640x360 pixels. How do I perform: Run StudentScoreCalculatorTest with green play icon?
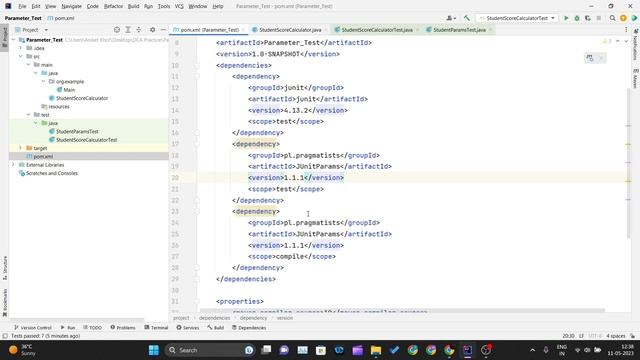point(566,18)
